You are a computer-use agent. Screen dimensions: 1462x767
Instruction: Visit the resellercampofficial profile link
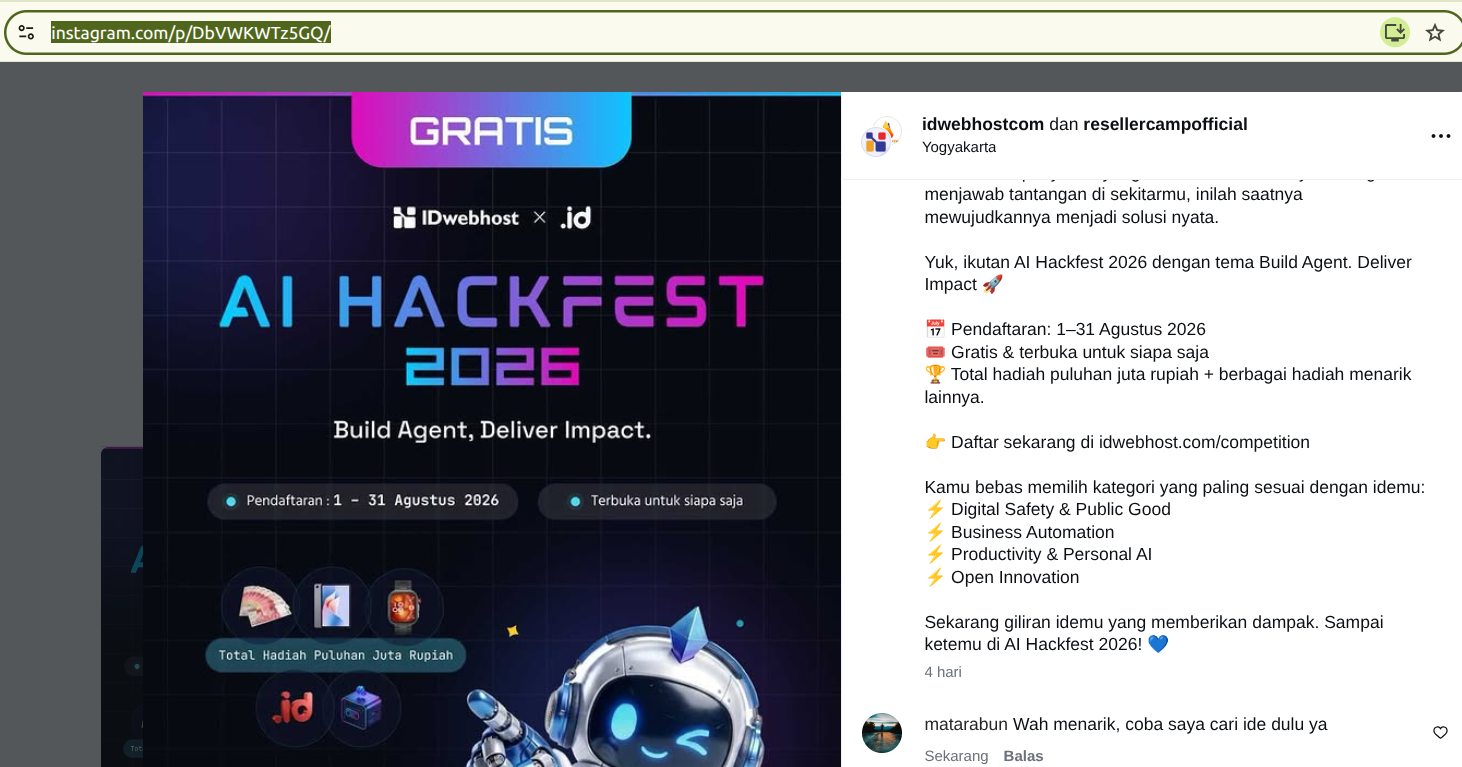pyautogui.click(x=1165, y=124)
